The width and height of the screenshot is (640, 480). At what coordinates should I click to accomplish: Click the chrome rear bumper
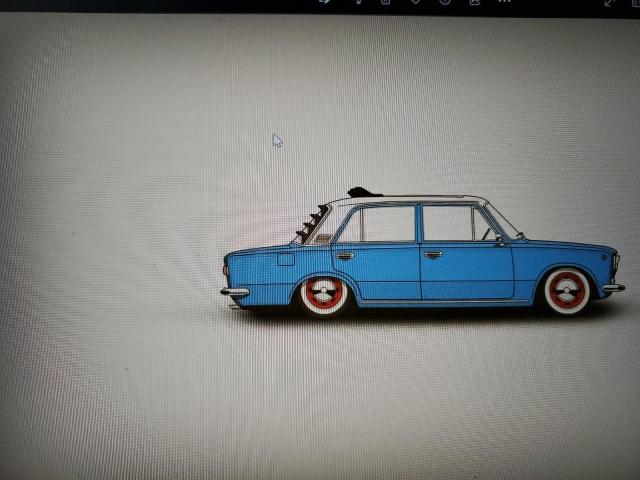(235, 292)
